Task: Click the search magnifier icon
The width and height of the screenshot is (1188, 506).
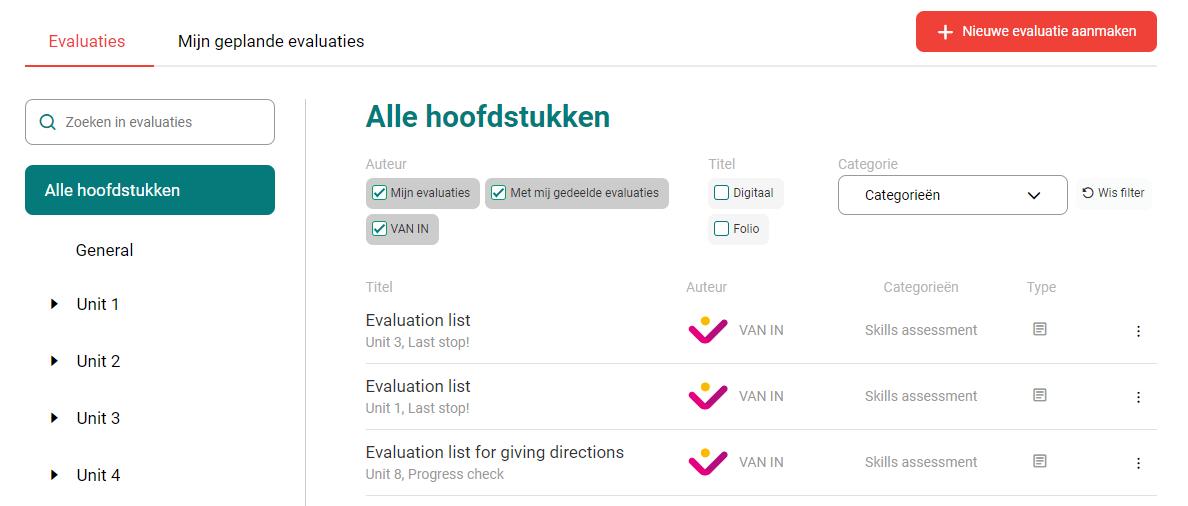Action: [x=47, y=122]
